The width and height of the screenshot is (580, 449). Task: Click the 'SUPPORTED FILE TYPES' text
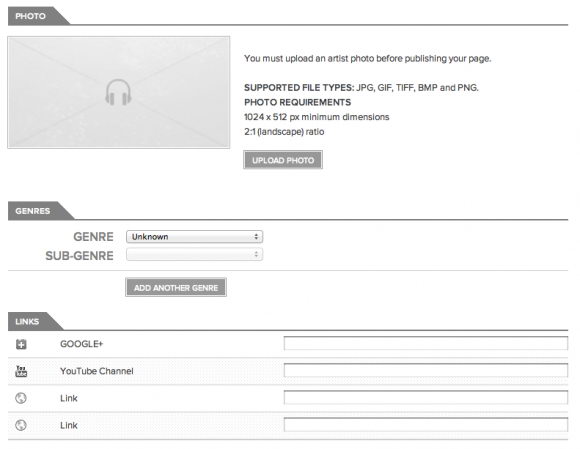[x=299, y=88]
